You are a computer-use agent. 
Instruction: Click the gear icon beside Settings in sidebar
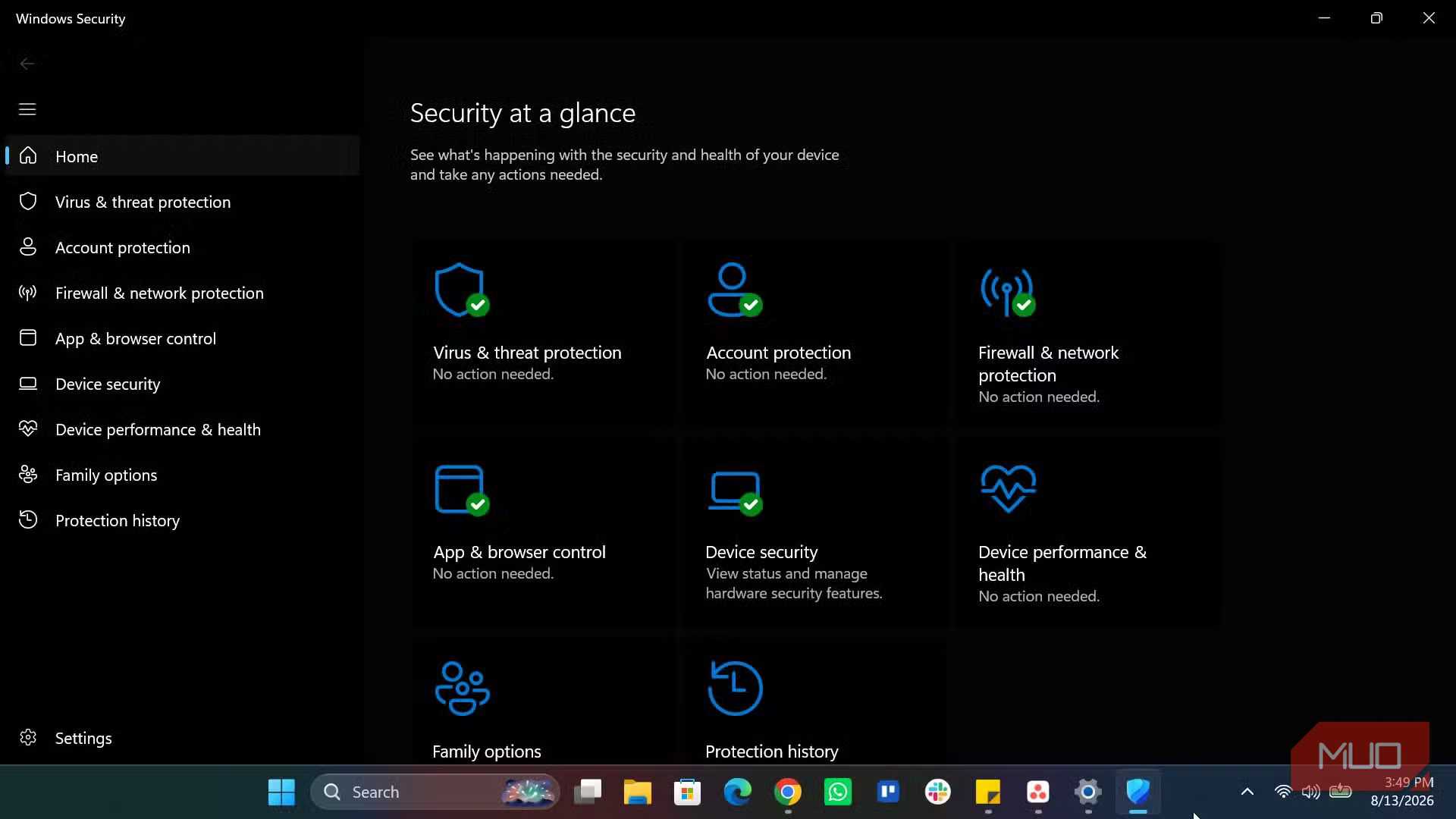pyautogui.click(x=28, y=737)
